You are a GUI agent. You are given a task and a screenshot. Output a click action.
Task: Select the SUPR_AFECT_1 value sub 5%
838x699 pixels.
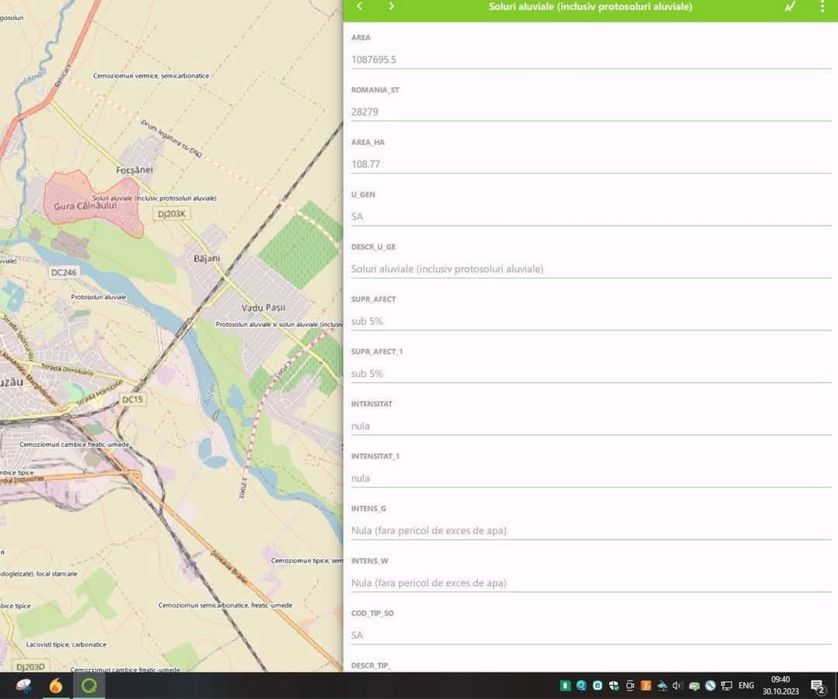367,374
